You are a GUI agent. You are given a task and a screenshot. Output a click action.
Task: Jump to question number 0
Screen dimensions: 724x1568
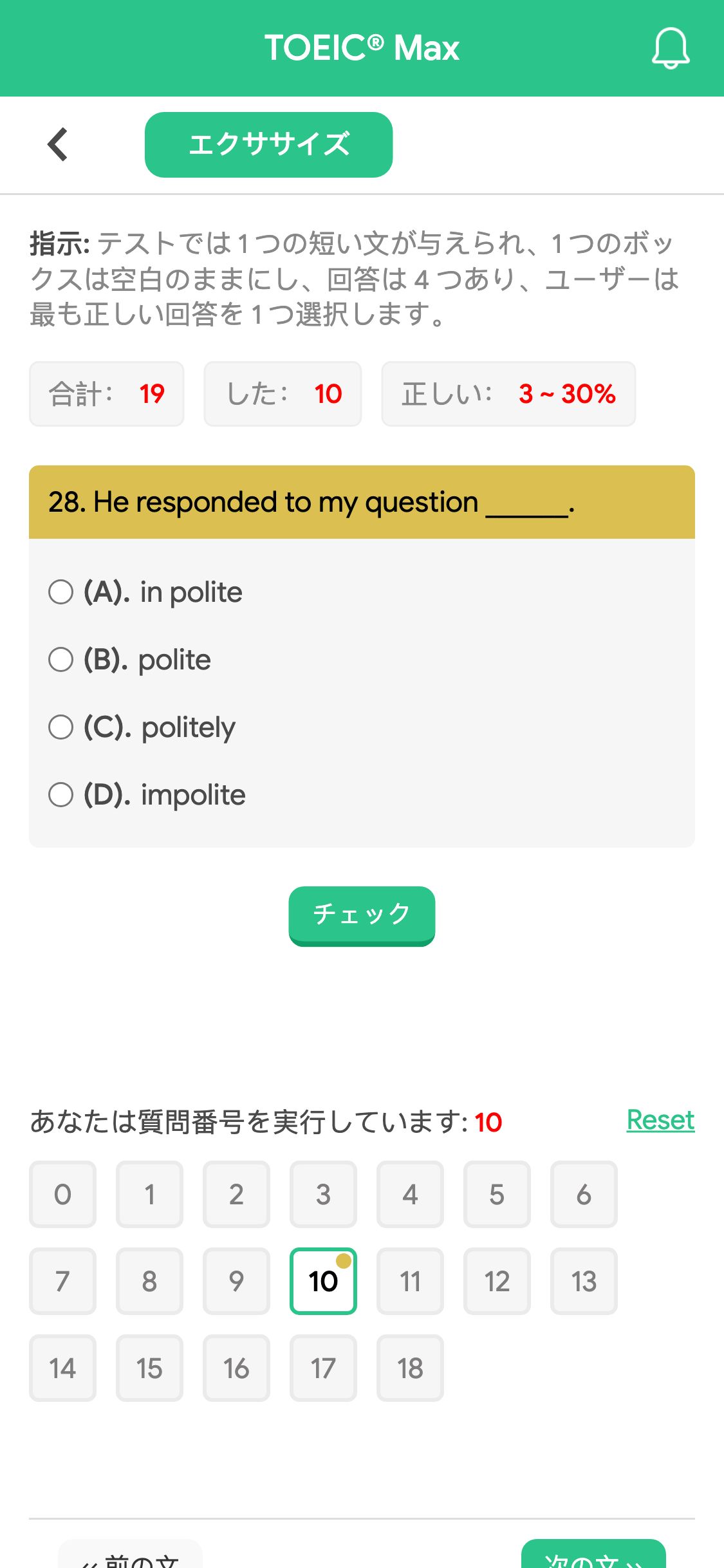pyautogui.click(x=62, y=1194)
